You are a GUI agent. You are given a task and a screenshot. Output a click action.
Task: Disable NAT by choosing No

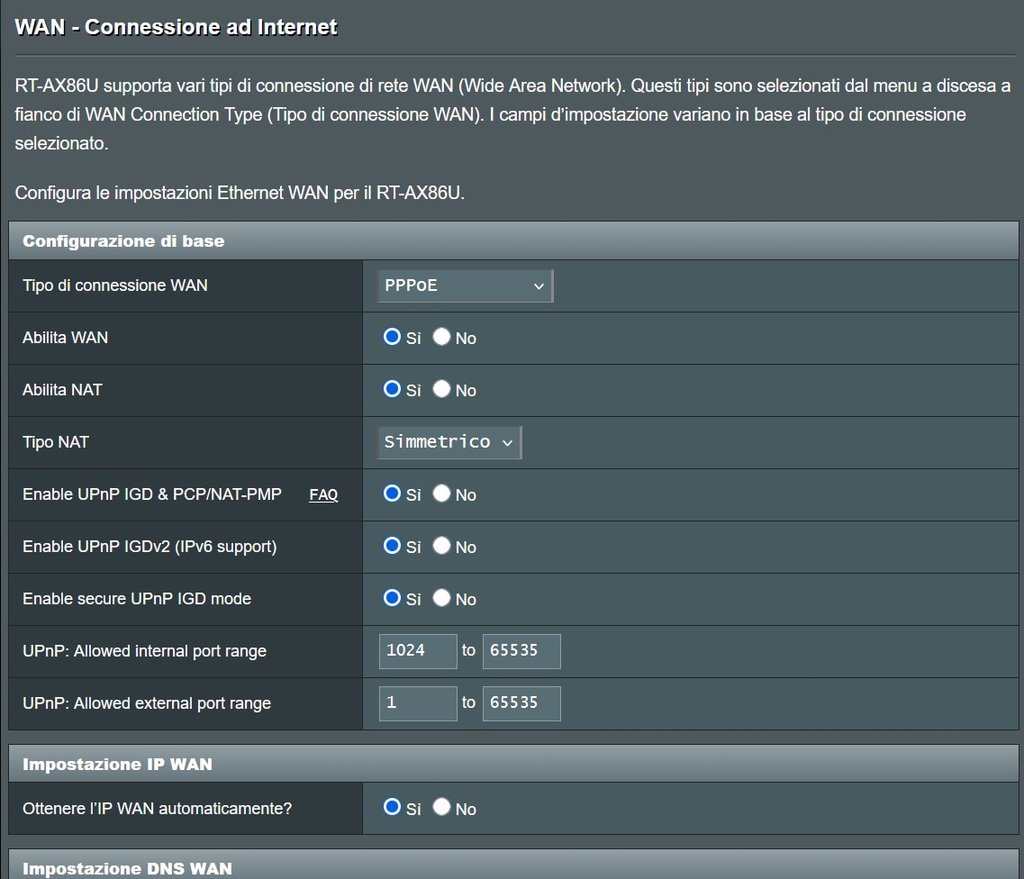click(442, 389)
